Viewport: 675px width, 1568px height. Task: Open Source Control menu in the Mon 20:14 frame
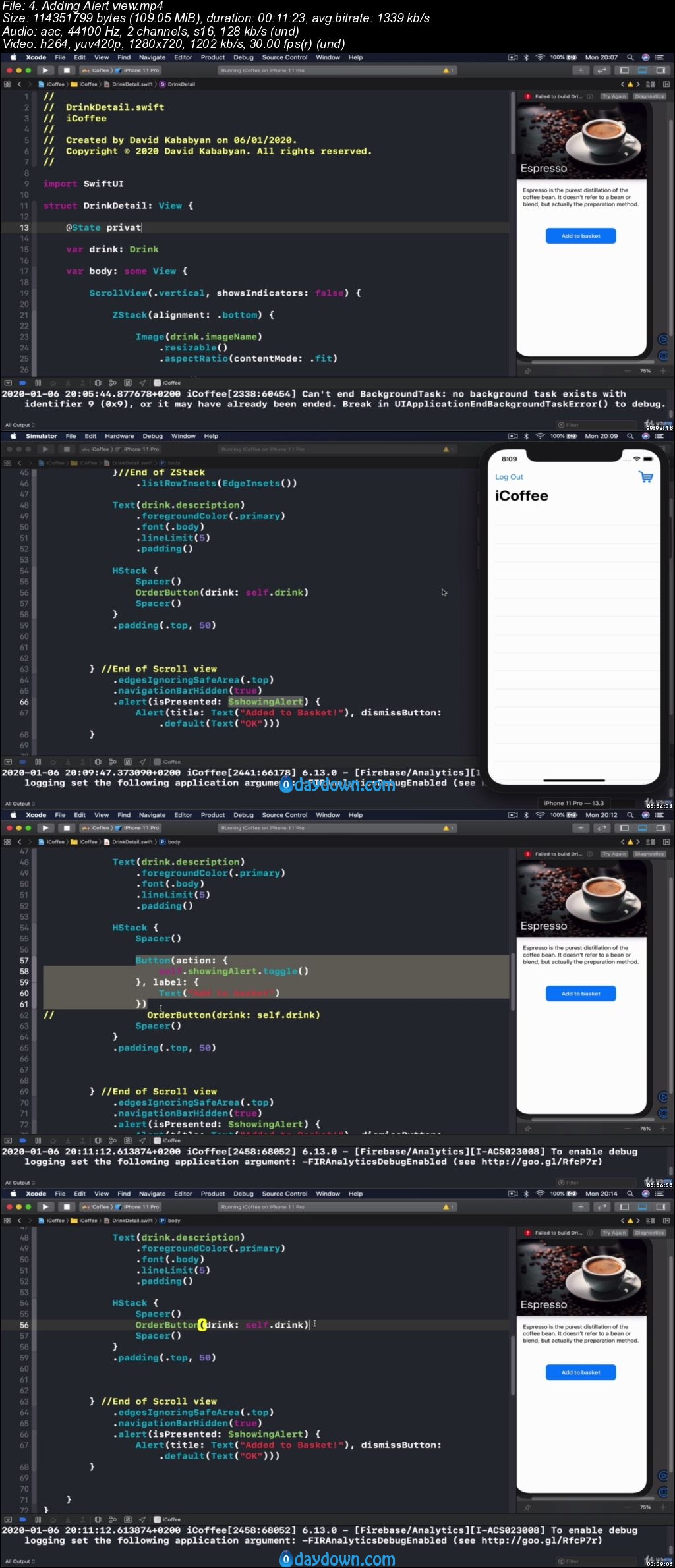285,1194
